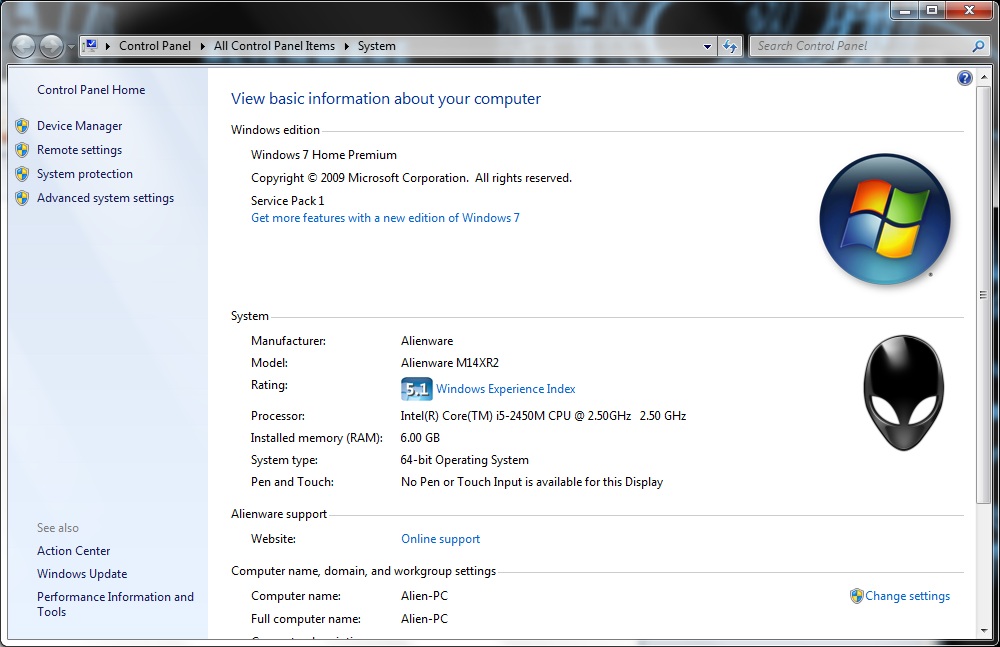Click Windows 7 Home Premium text

coord(323,155)
